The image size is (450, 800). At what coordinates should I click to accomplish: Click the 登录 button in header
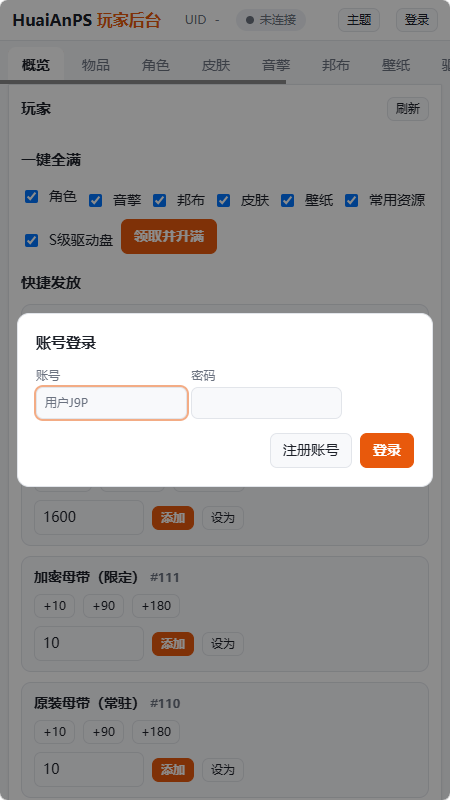point(417,20)
